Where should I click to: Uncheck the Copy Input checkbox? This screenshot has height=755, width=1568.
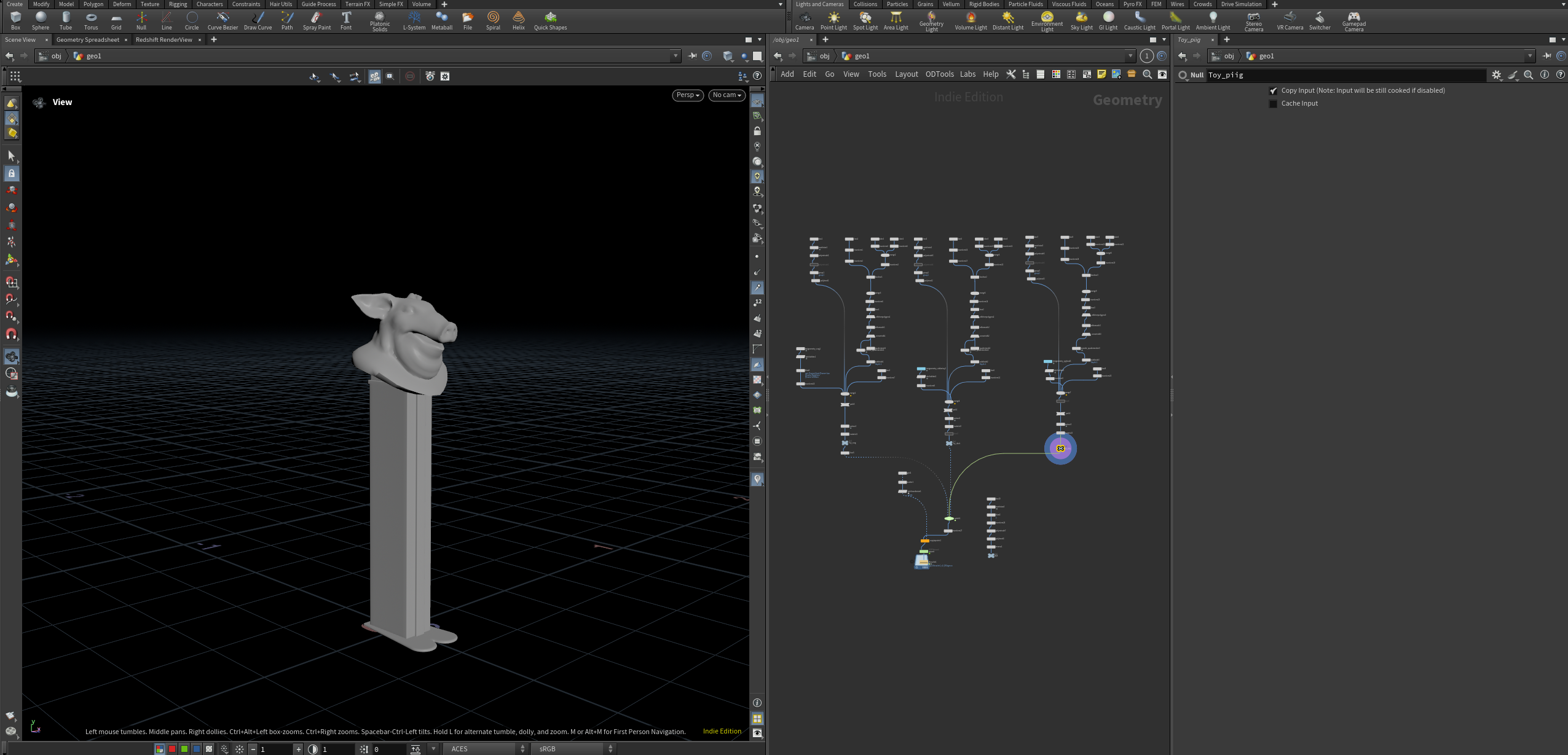(x=1273, y=91)
